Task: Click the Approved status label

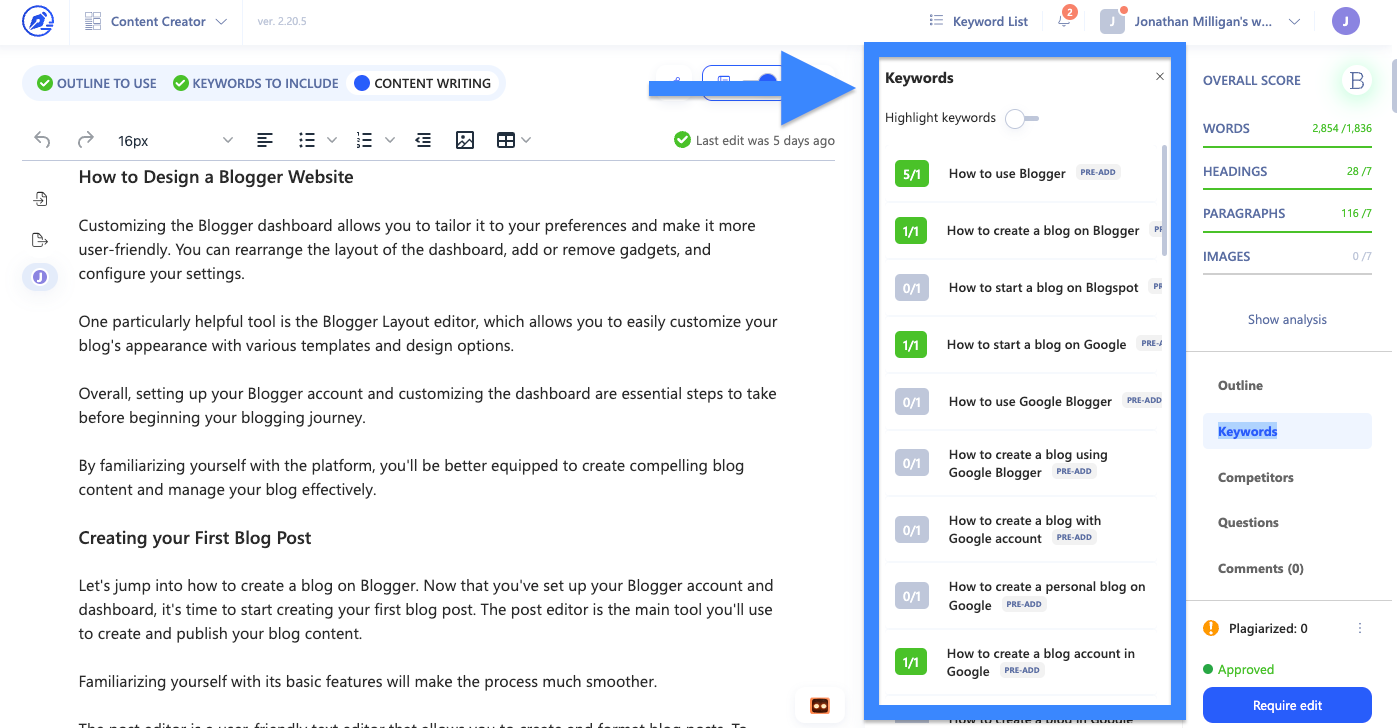Action: pyautogui.click(x=1245, y=670)
